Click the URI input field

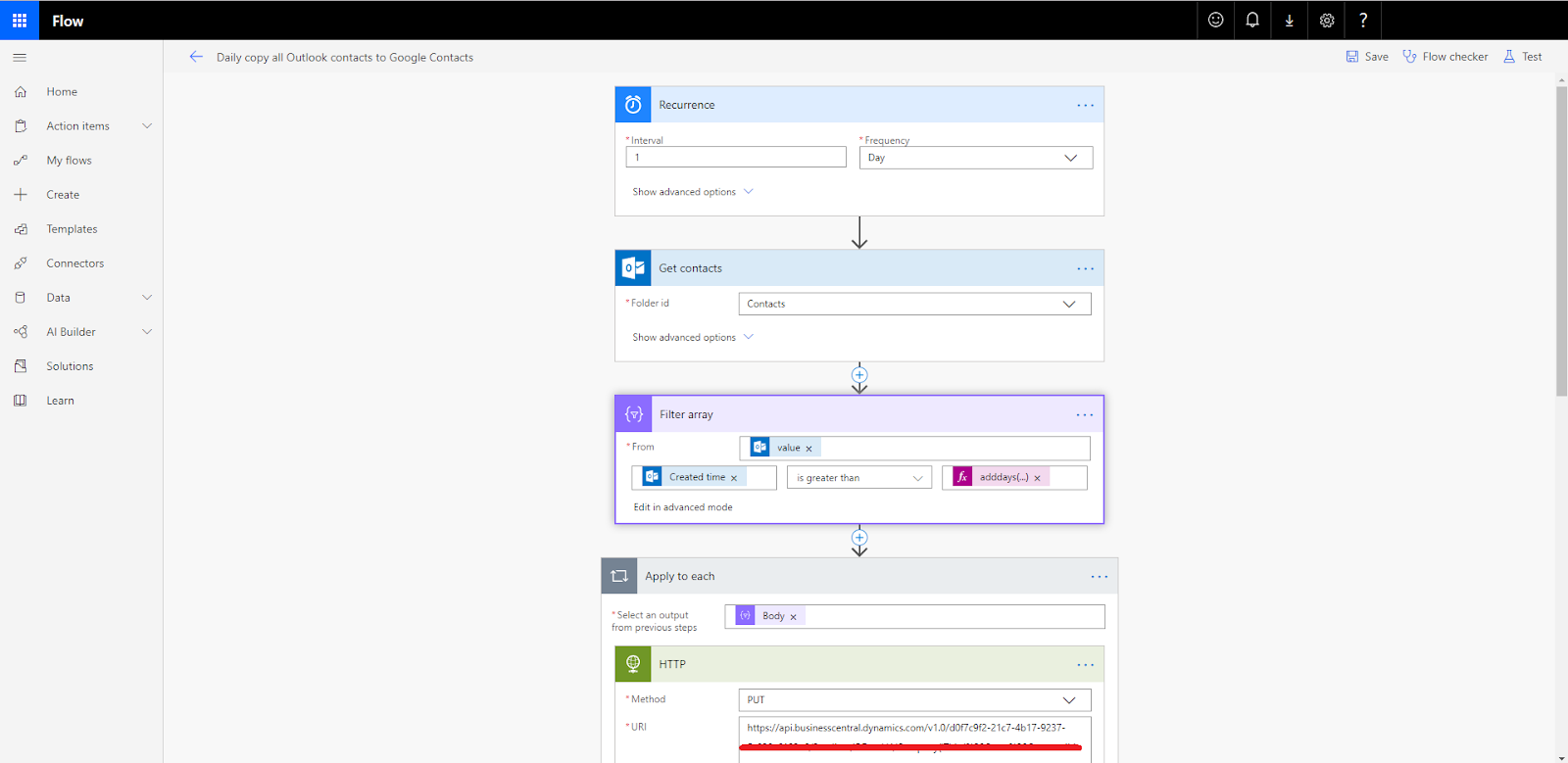[914, 739]
